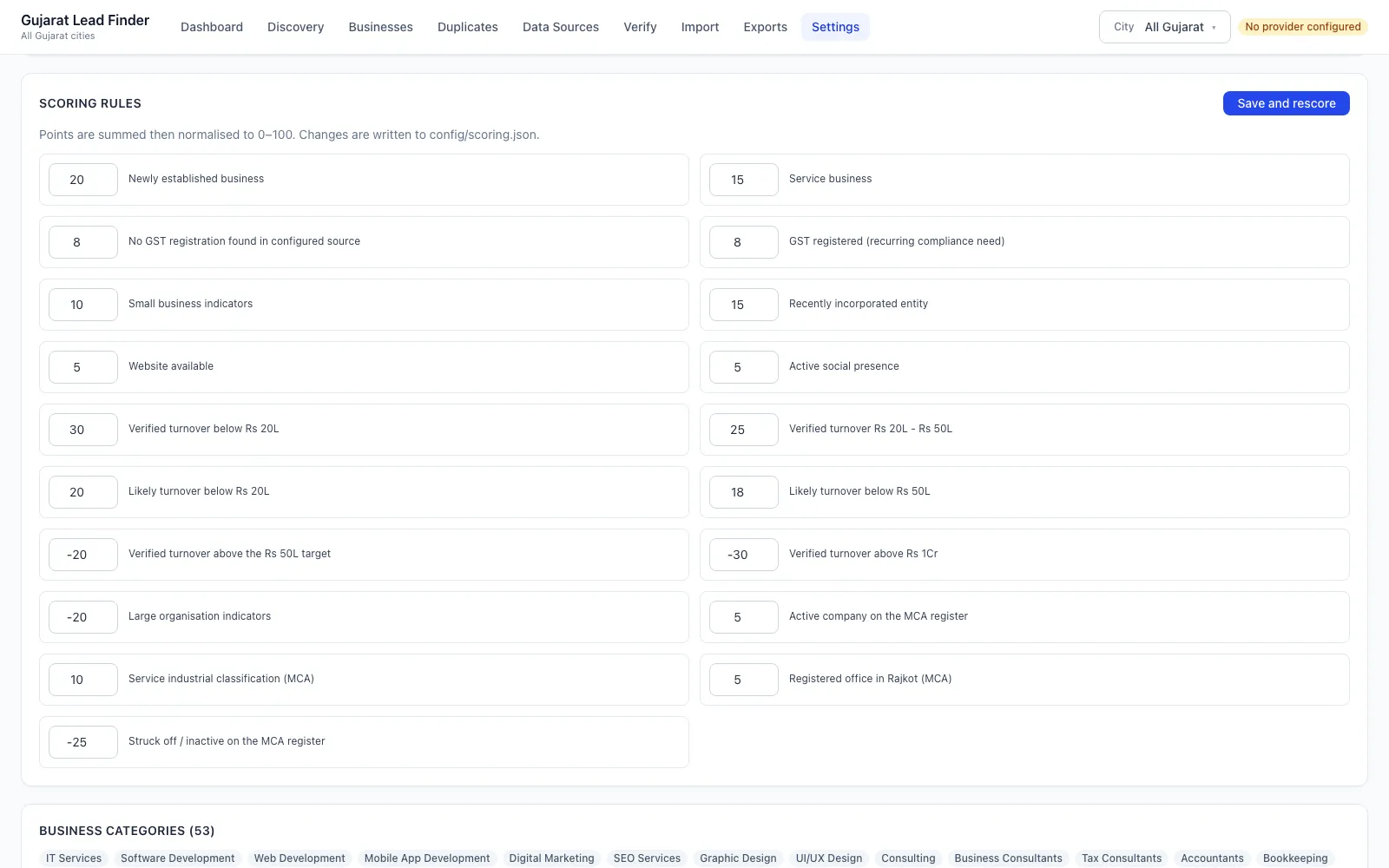The width and height of the screenshot is (1389, 868).
Task: Select the Graphic Design category chip
Action: [738, 858]
